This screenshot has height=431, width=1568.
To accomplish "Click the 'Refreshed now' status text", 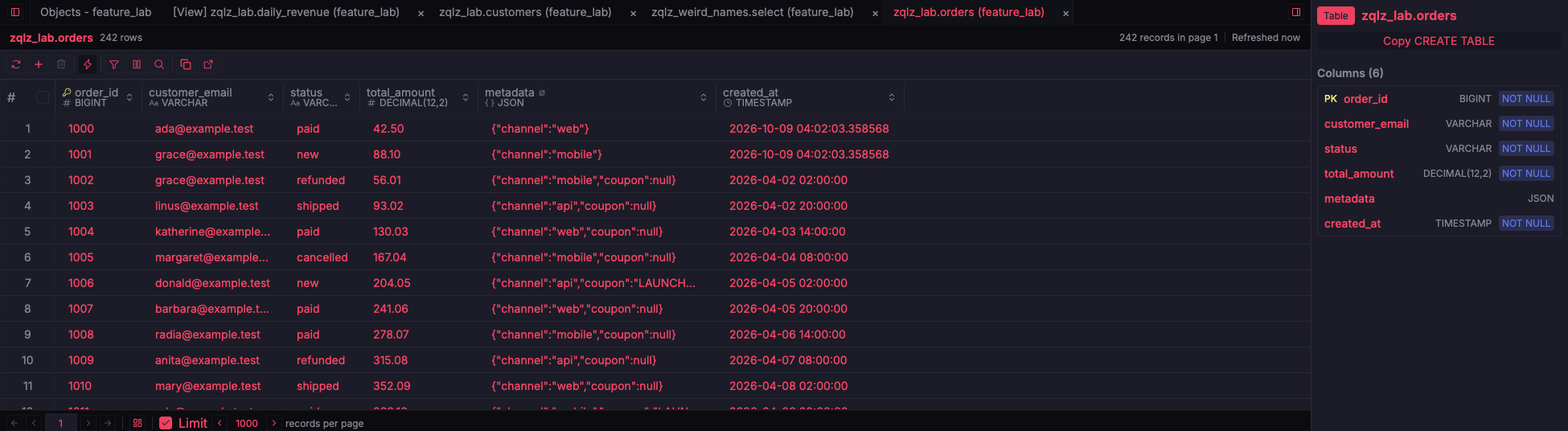I will tap(1266, 38).
